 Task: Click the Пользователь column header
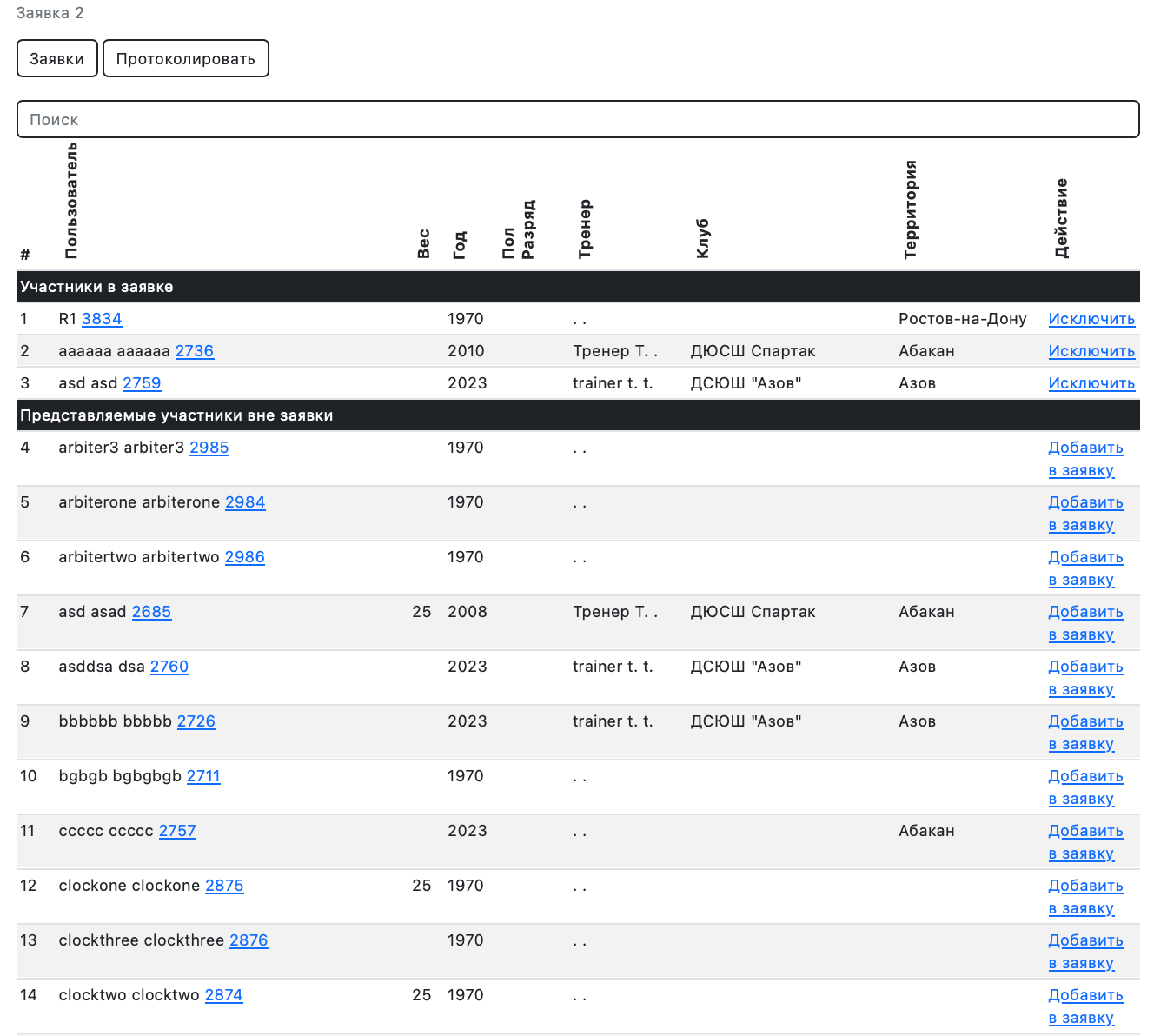coord(71,201)
